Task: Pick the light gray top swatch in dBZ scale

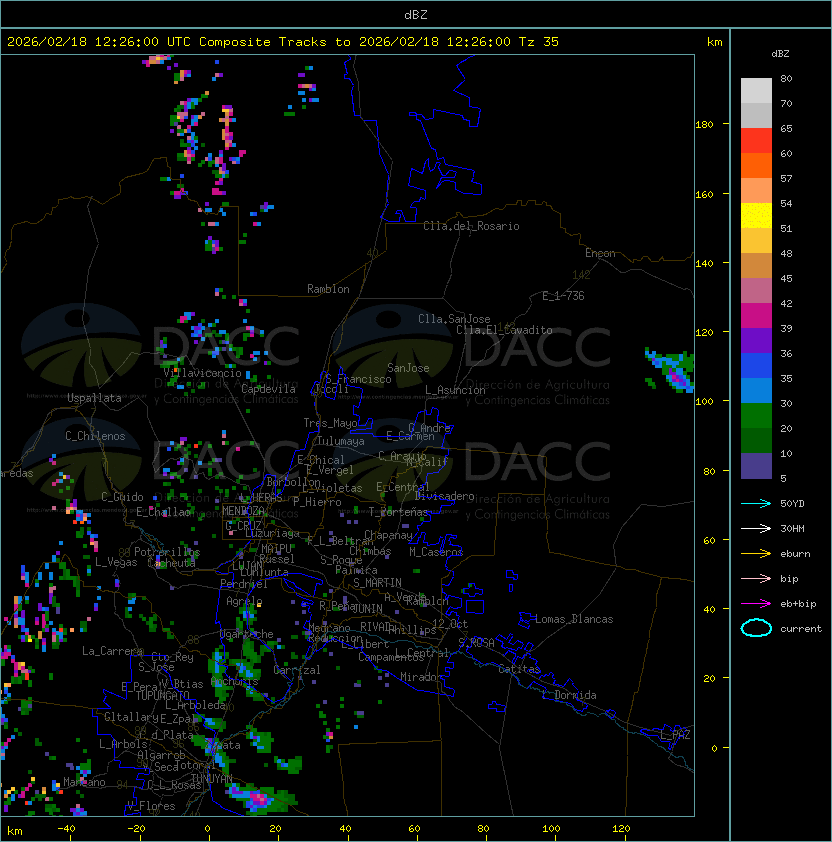Action: coord(756,90)
